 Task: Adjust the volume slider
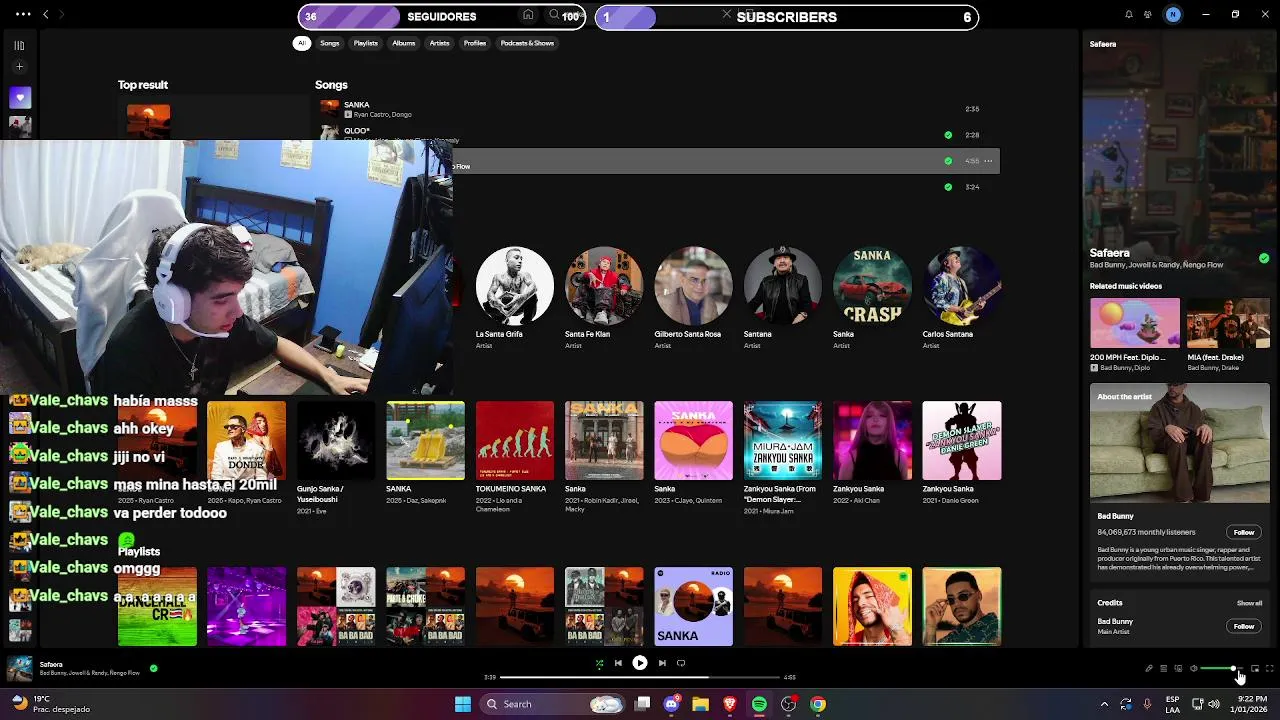pos(1220,668)
